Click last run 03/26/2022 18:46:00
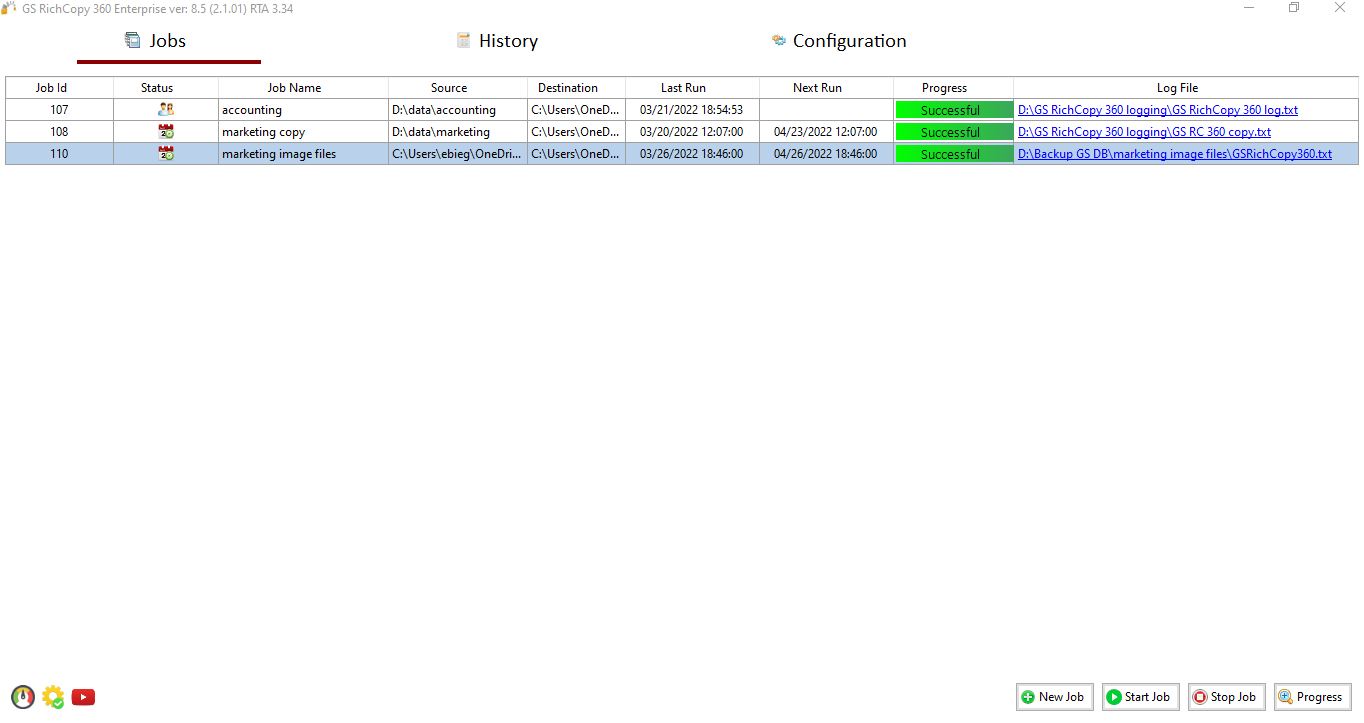This screenshot has height=723, width=1364. pos(692,154)
